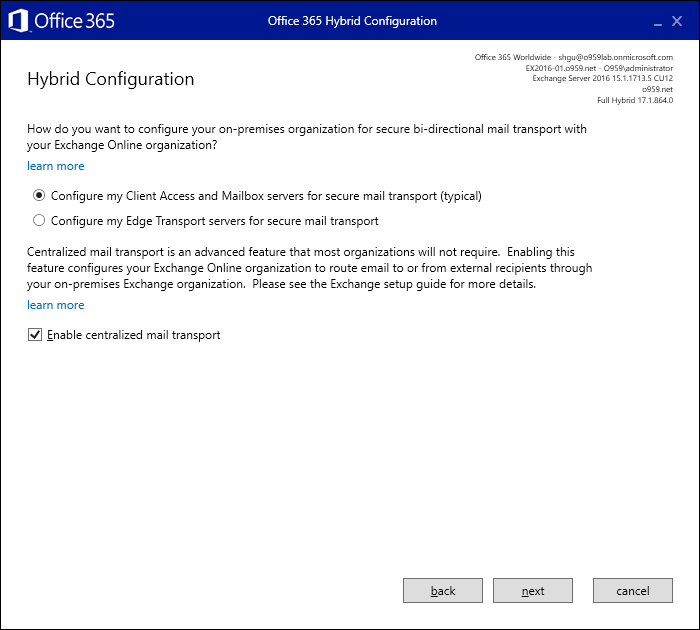Viewport: 700px width, 630px height.
Task: Click the Office 365 logo icon
Action: pyautogui.click(x=18, y=21)
